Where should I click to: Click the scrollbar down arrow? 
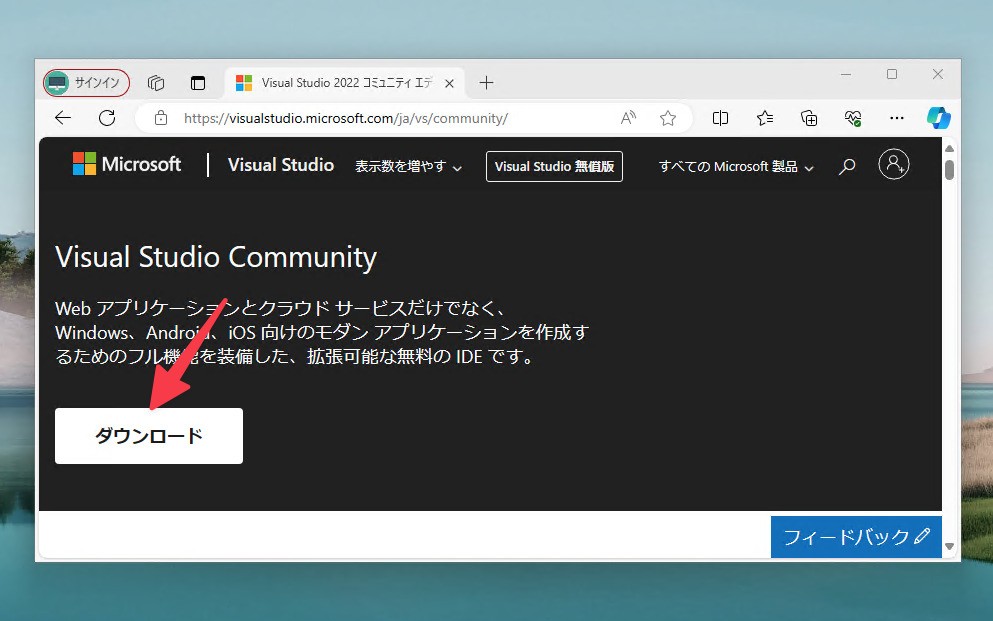point(949,546)
